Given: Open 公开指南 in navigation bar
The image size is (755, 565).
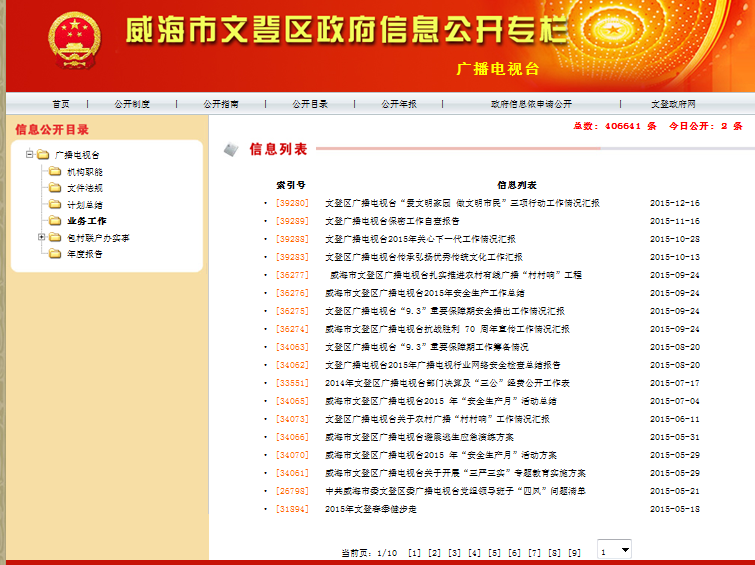Looking at the screenshot, I should pyautogui.click(x=221, y=104).
